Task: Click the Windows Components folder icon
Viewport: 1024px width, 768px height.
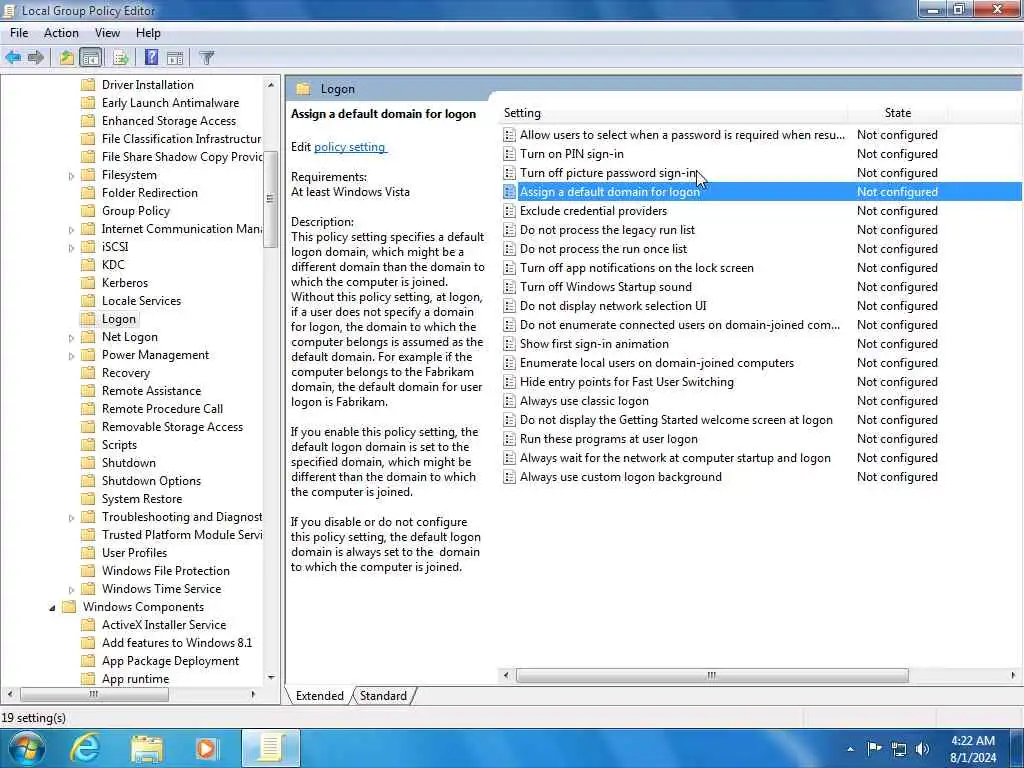Action: point(69,607)
